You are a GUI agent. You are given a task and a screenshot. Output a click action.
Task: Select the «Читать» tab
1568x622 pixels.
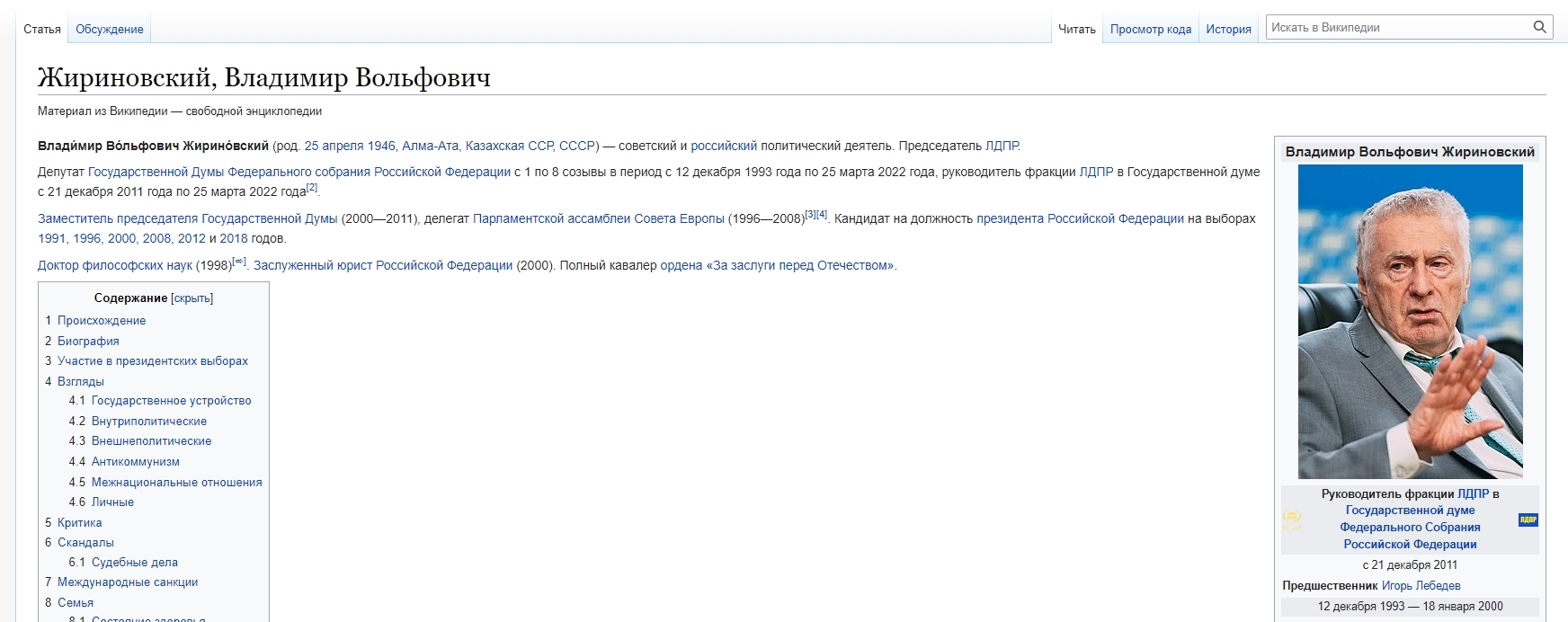coord(1076,30)
